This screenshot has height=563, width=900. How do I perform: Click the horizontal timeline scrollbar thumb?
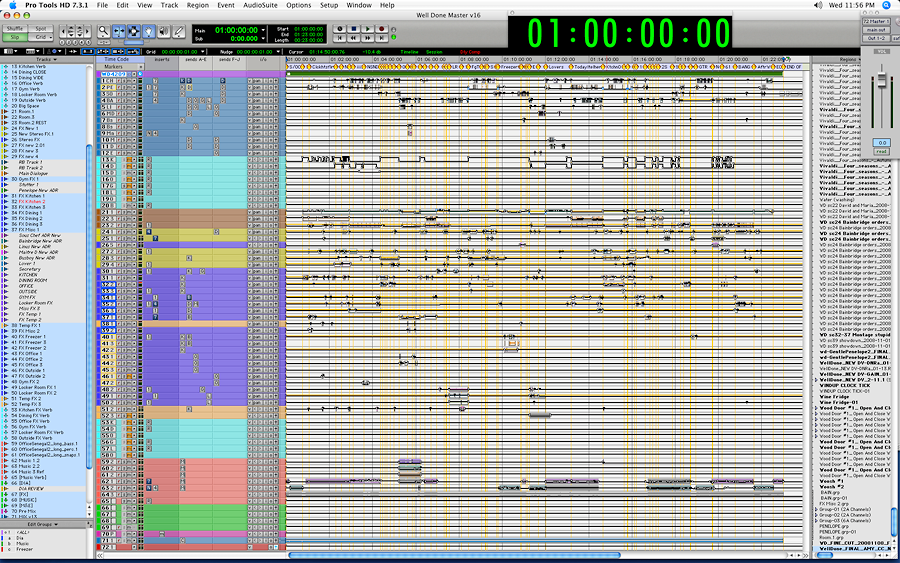pyautogui.click(x=454, y=555)
